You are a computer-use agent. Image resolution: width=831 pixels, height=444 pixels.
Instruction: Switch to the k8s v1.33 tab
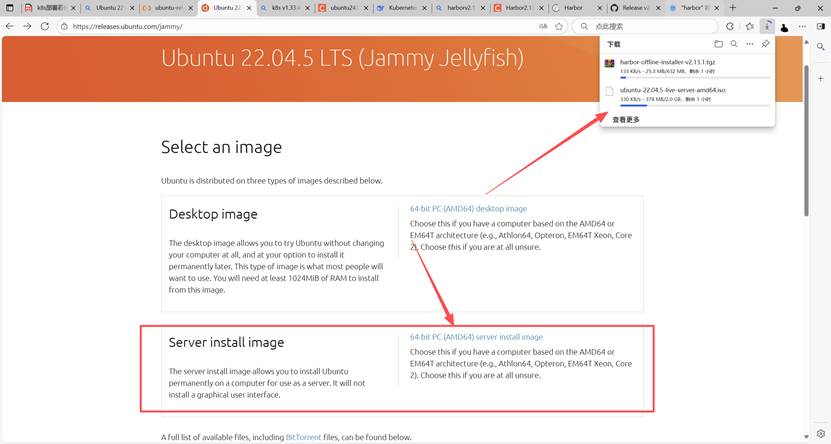click(286, 8)
